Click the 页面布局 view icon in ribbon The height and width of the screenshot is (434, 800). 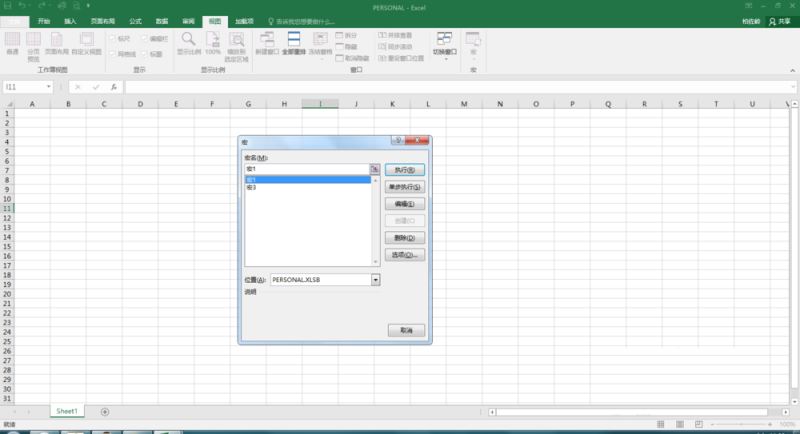coord(57,43)
